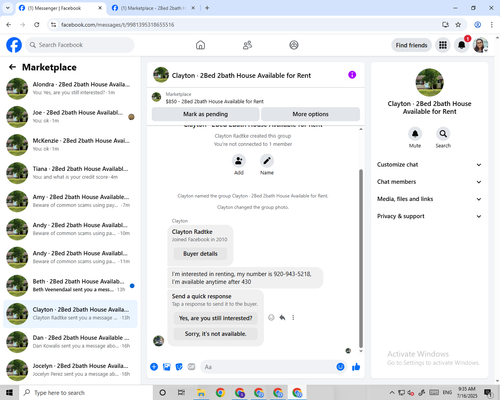Click the browser address bar URL
Image resolution: width=500 pixels, height=400 pixels.
pyautogui.click(x=117, y=25)
